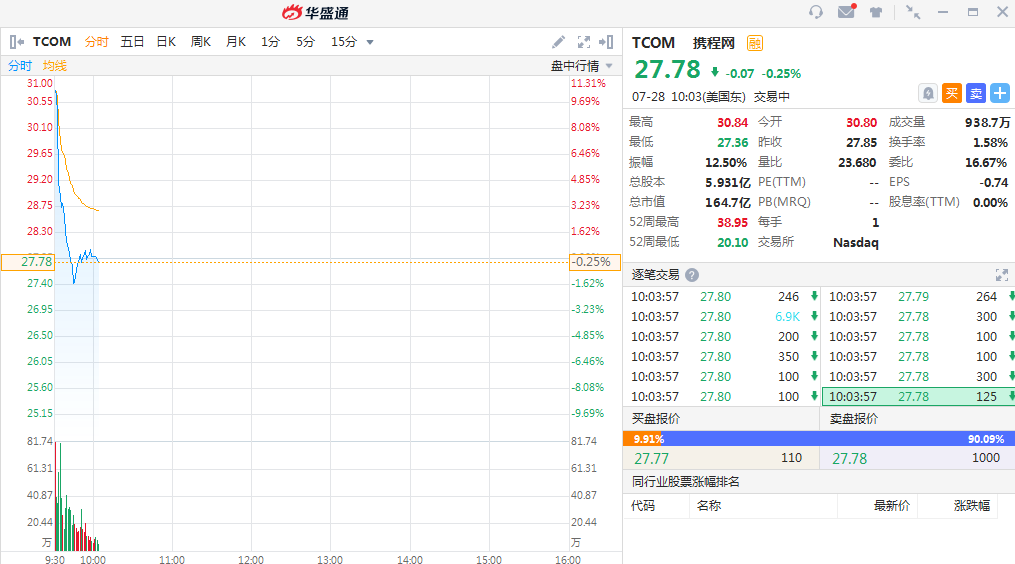Click the 融 margin badge next to 携程网

point(755,43)
